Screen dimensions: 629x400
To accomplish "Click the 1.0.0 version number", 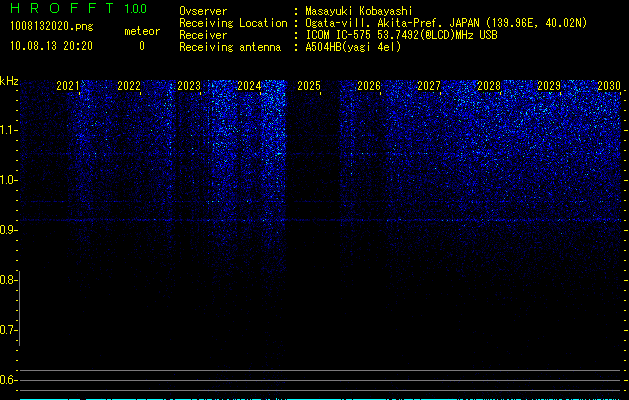I will (x=135, y=9).
